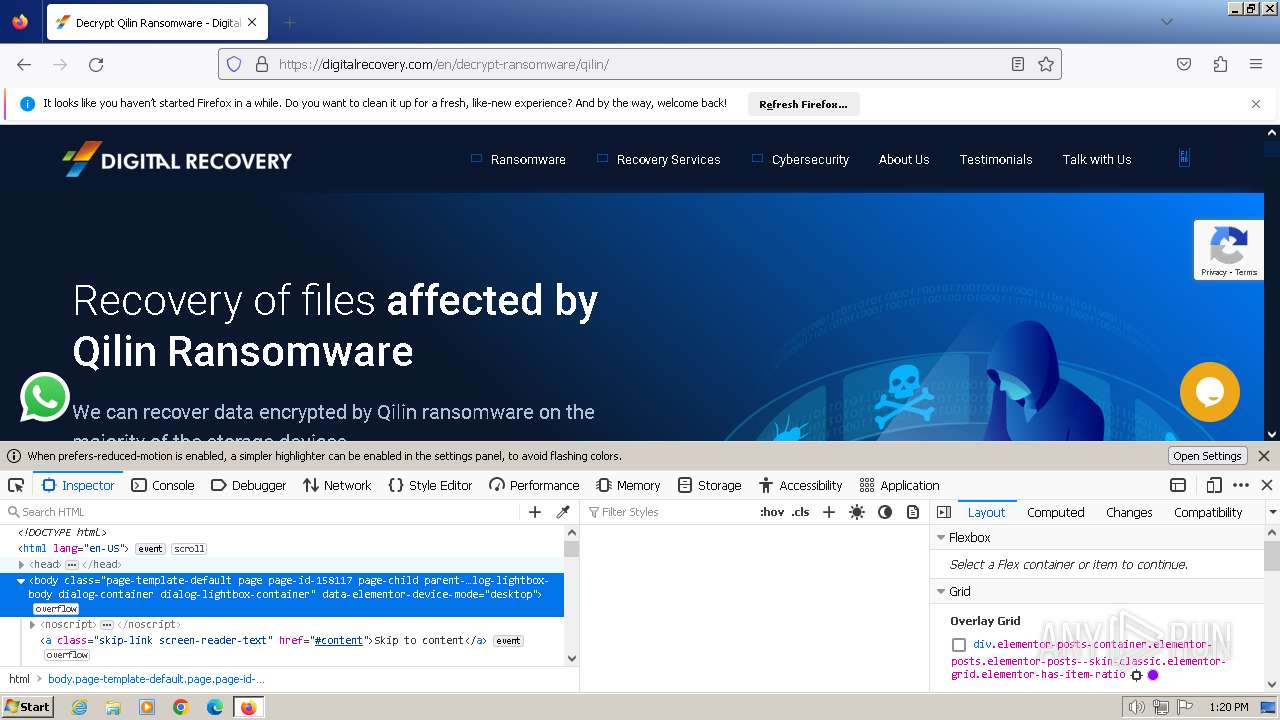Select an iframe as the target document
The width and height of the screenshot is (1280, 720).
tap(1178, 485)
